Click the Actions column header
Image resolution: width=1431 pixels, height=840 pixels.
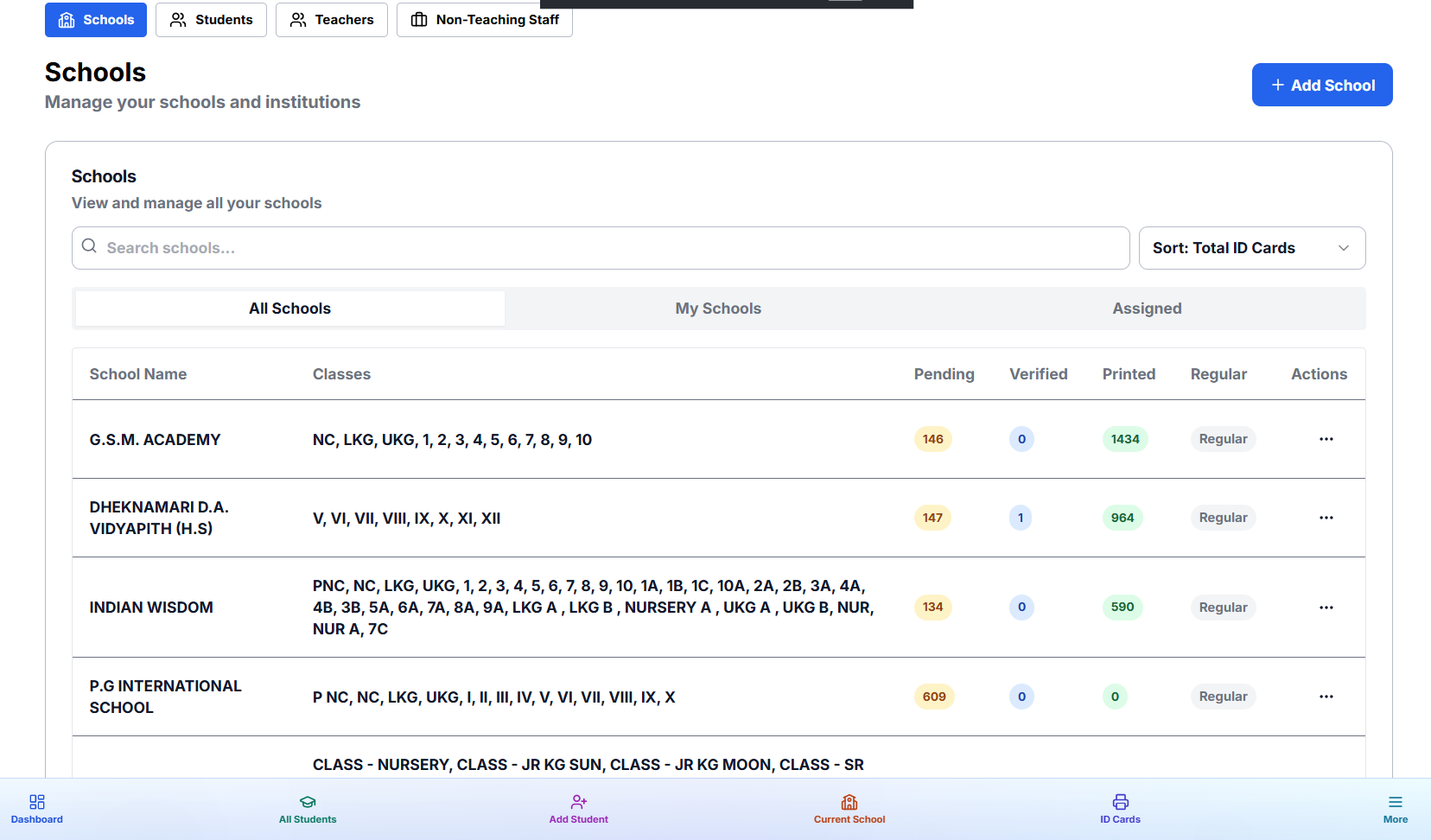[1320, 374]
